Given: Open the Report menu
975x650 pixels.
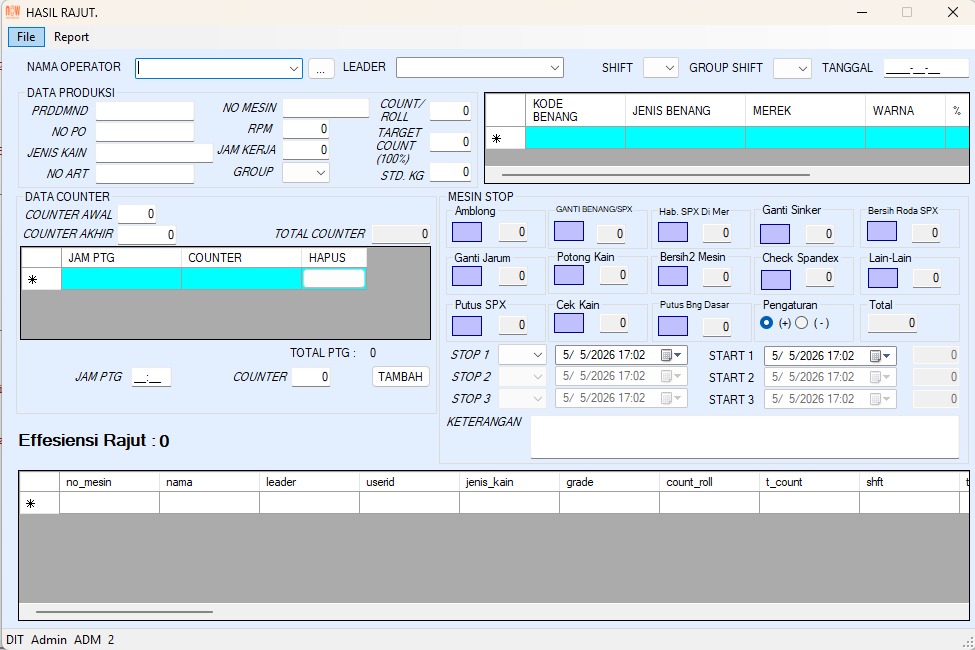Looking at the screenshot, I should click(x=71, y=37).
